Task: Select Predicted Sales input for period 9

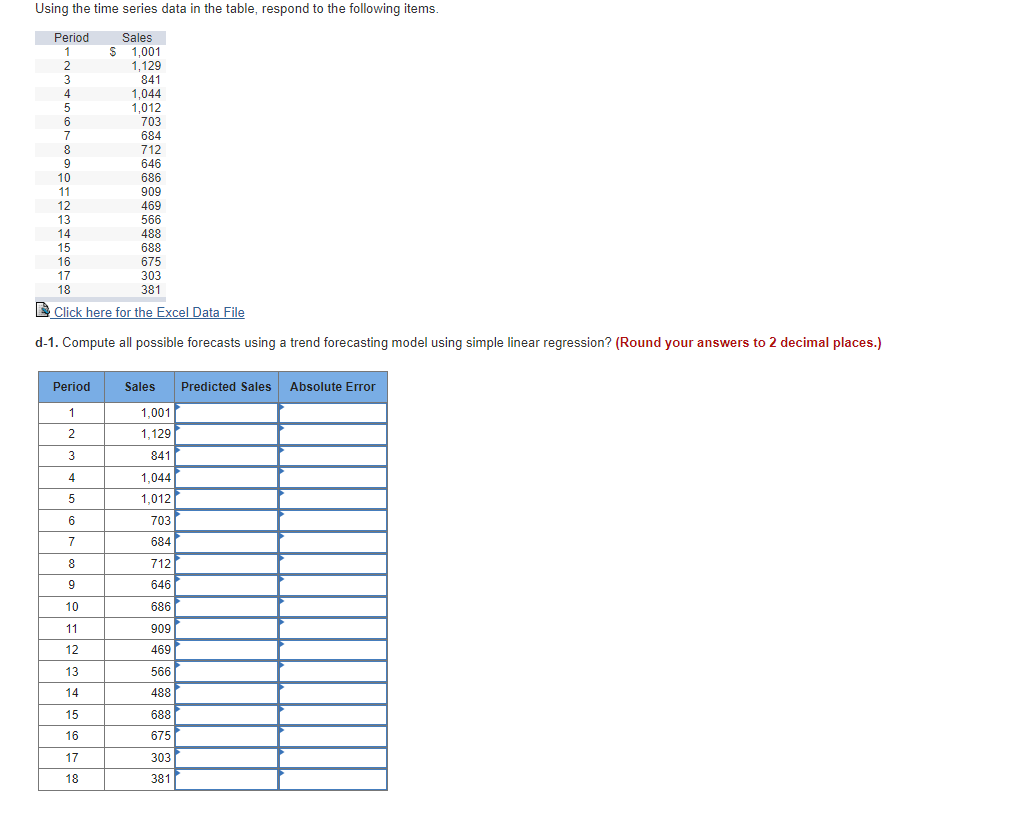Action: [227, 585]
